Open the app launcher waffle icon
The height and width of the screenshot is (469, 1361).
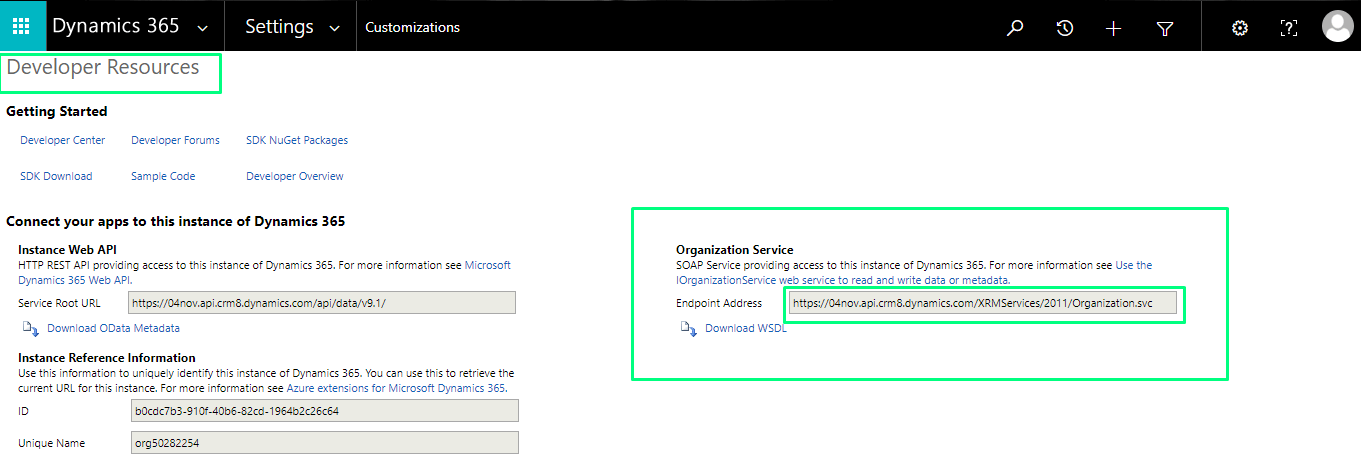(21, 26)
